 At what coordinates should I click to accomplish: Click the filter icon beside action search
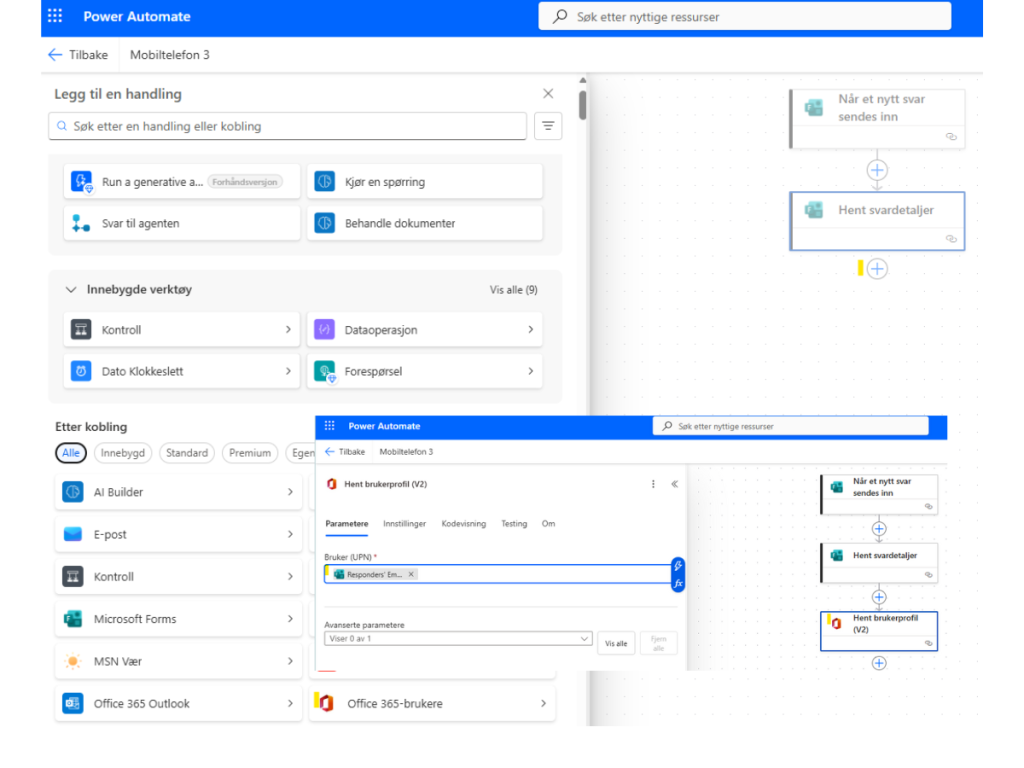548,126
